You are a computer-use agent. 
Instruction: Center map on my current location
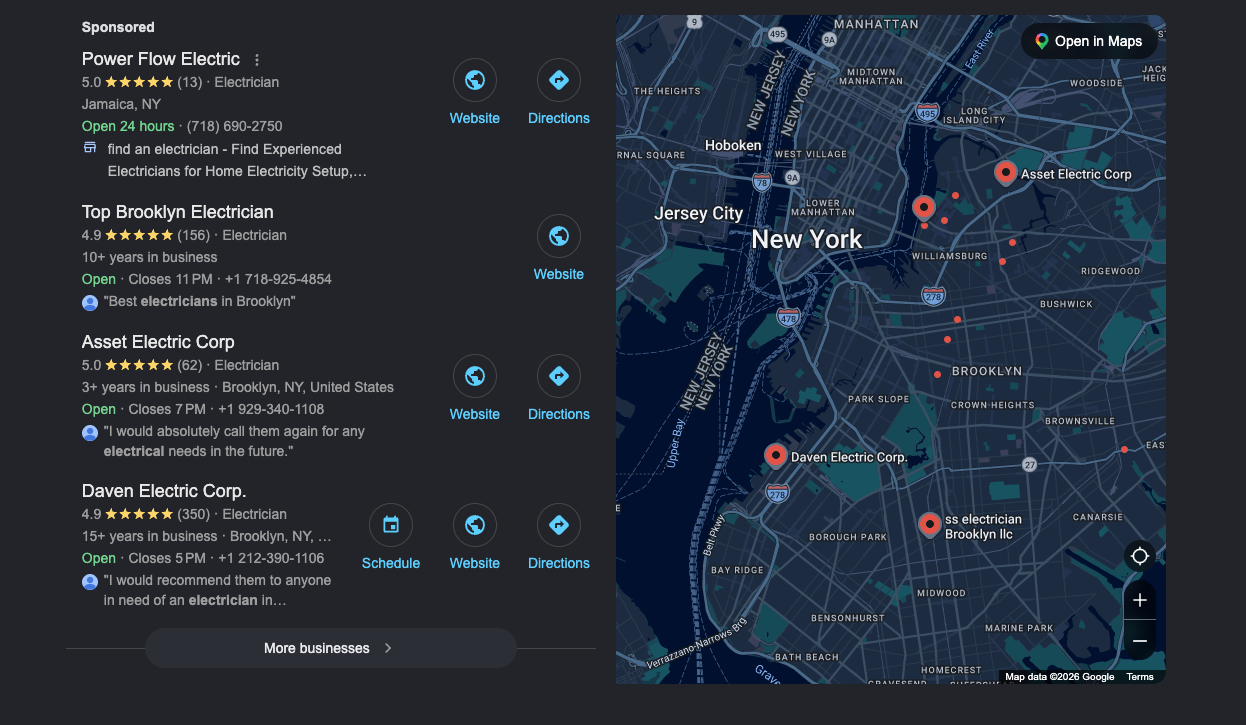[1140, 556]
